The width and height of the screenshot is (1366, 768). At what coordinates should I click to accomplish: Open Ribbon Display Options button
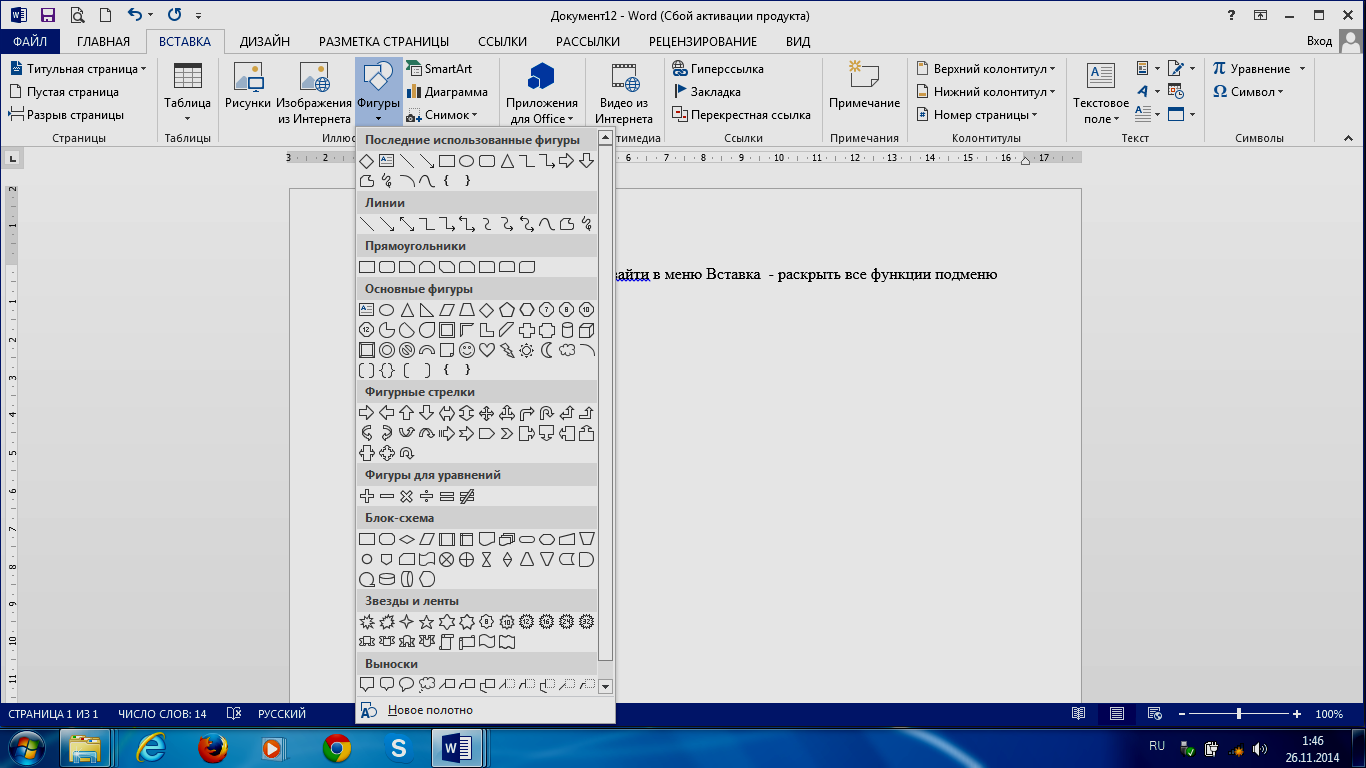click(x=1260, y=15)
